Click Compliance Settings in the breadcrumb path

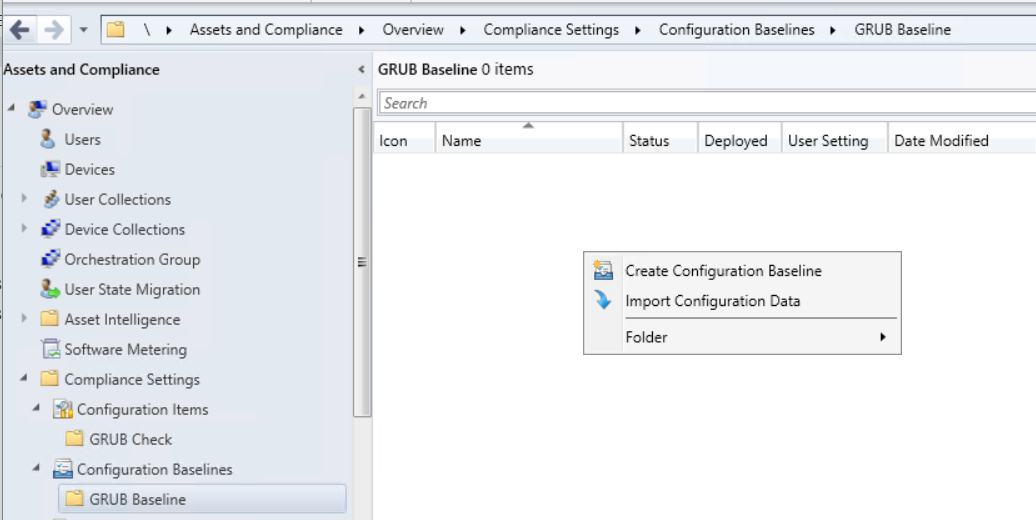point(551,30)
